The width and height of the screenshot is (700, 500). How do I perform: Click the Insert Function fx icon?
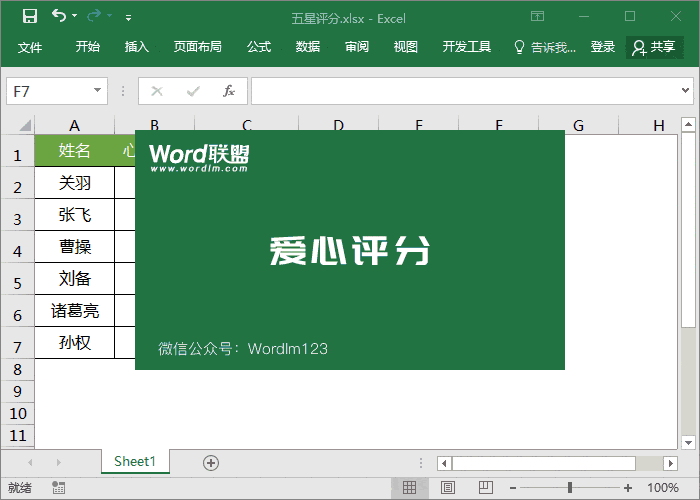[x=228, y=91]
